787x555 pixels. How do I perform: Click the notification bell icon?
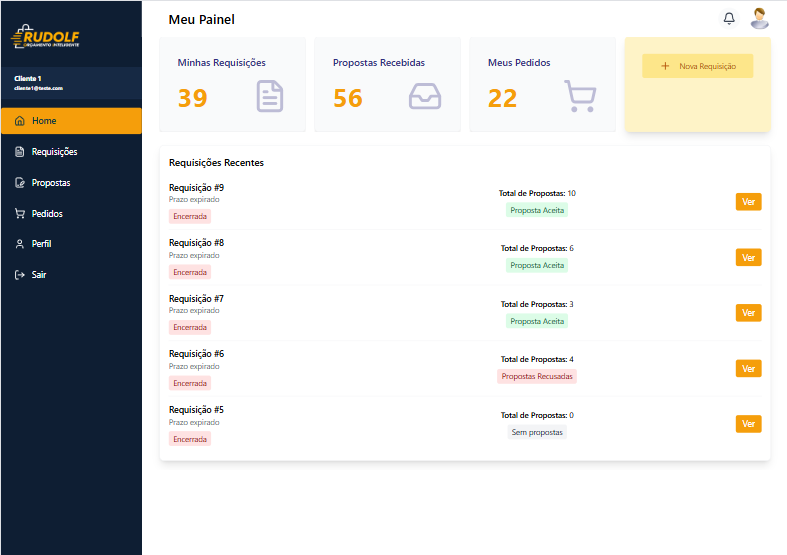point(729,19)
